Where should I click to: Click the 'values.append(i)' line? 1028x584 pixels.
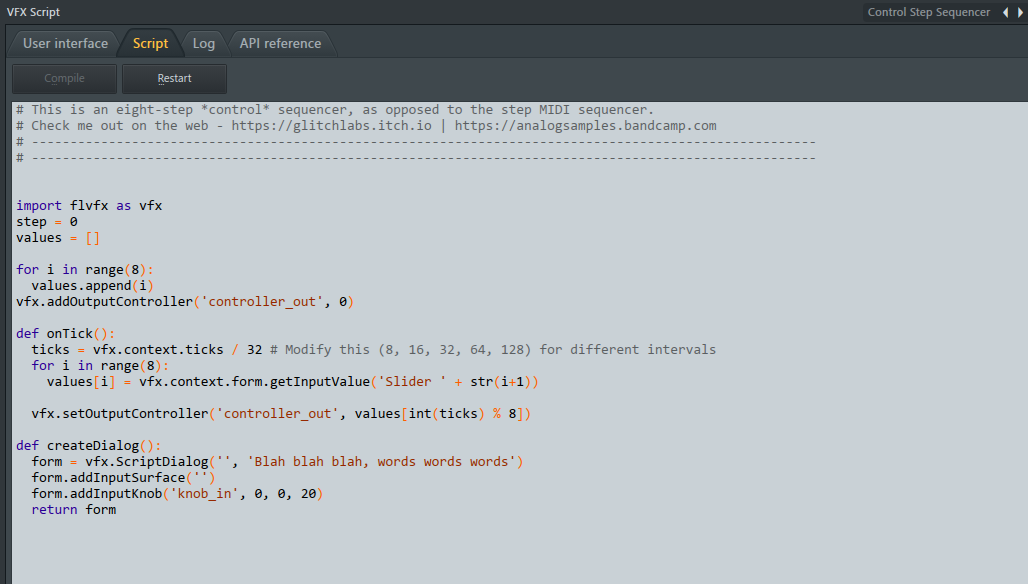pos(92,286)
